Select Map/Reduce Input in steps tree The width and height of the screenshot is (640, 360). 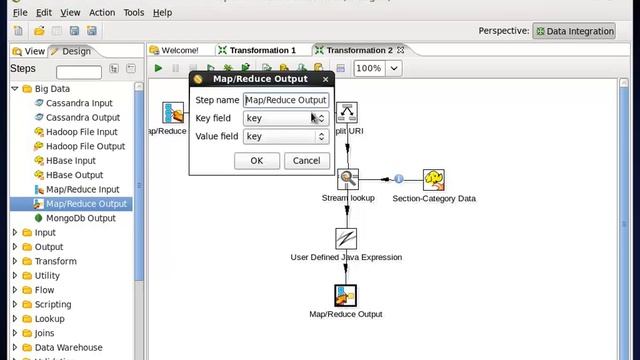pyautogui.click(x=82, y=189)
